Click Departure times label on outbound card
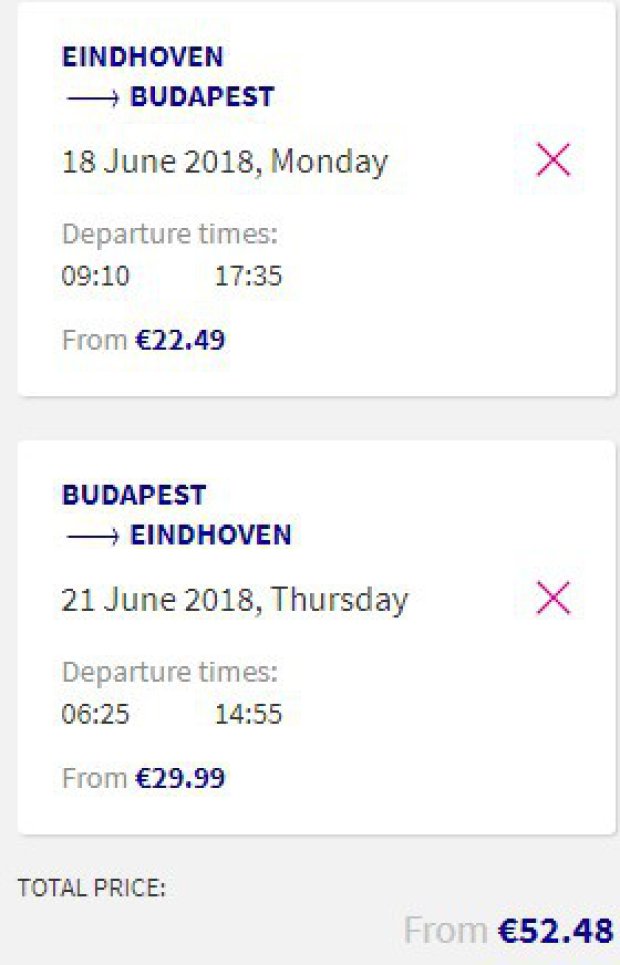The image size is (620, 965). coord(170,234)
